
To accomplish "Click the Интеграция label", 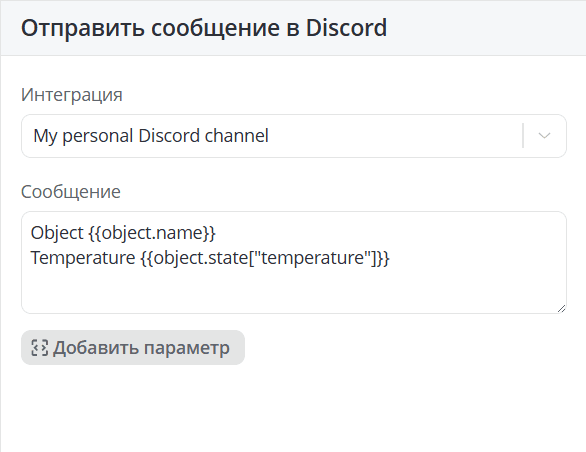I will (72, 95).
